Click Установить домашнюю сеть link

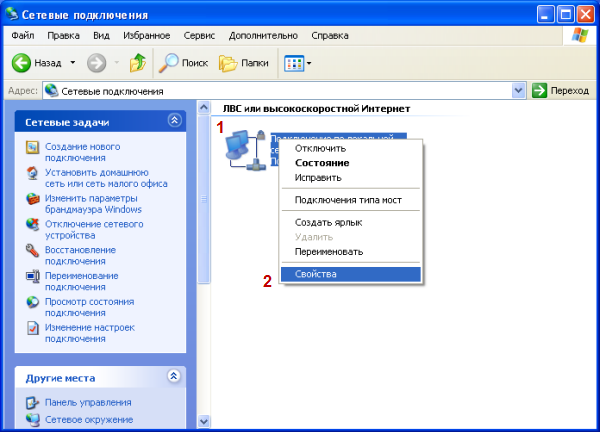point(106,178)
